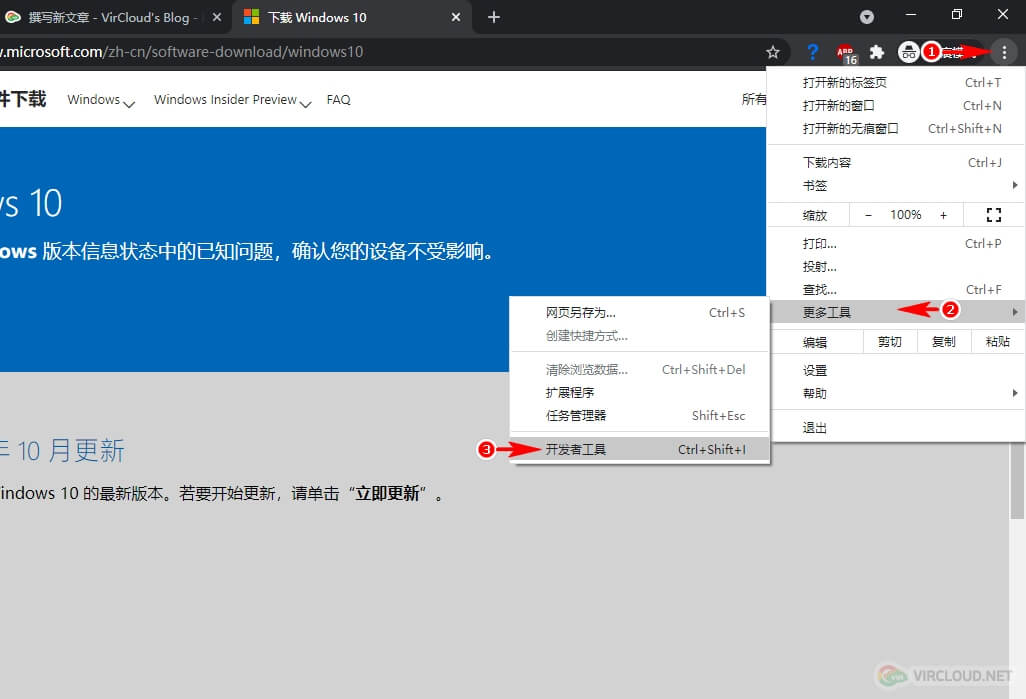
Task: Restore down the Chrome window
Action: tap(957, 14)
